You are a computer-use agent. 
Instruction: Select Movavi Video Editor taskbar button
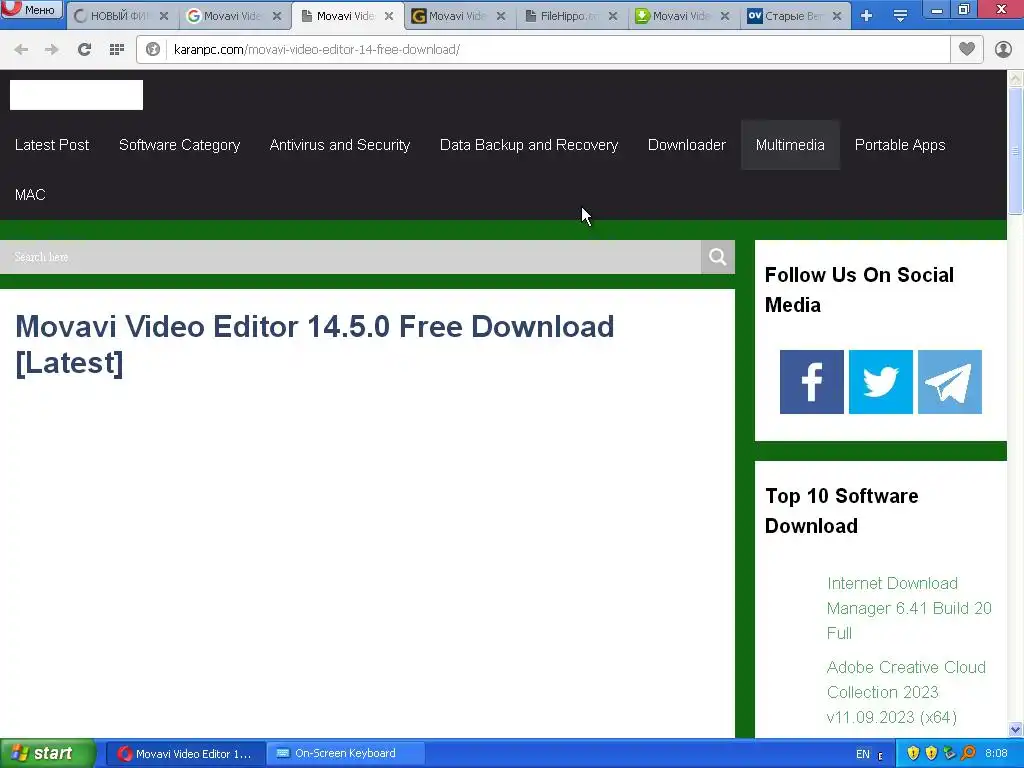pos(185,754)
